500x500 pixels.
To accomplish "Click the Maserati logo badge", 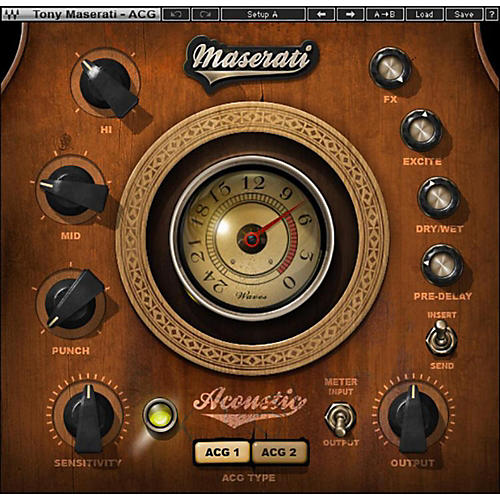I will coord(250,63).
